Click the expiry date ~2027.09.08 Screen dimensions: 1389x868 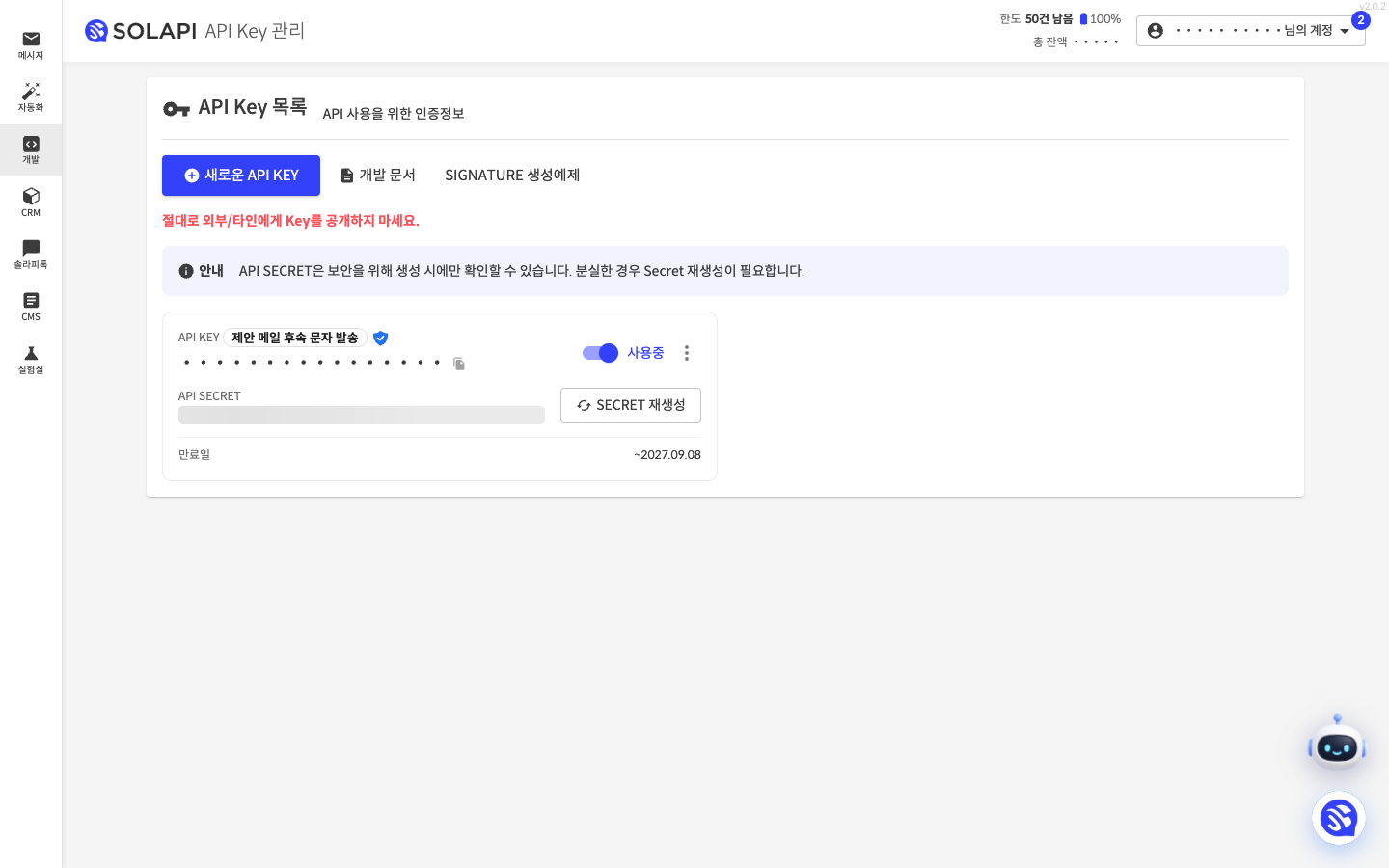click(667, 455)
